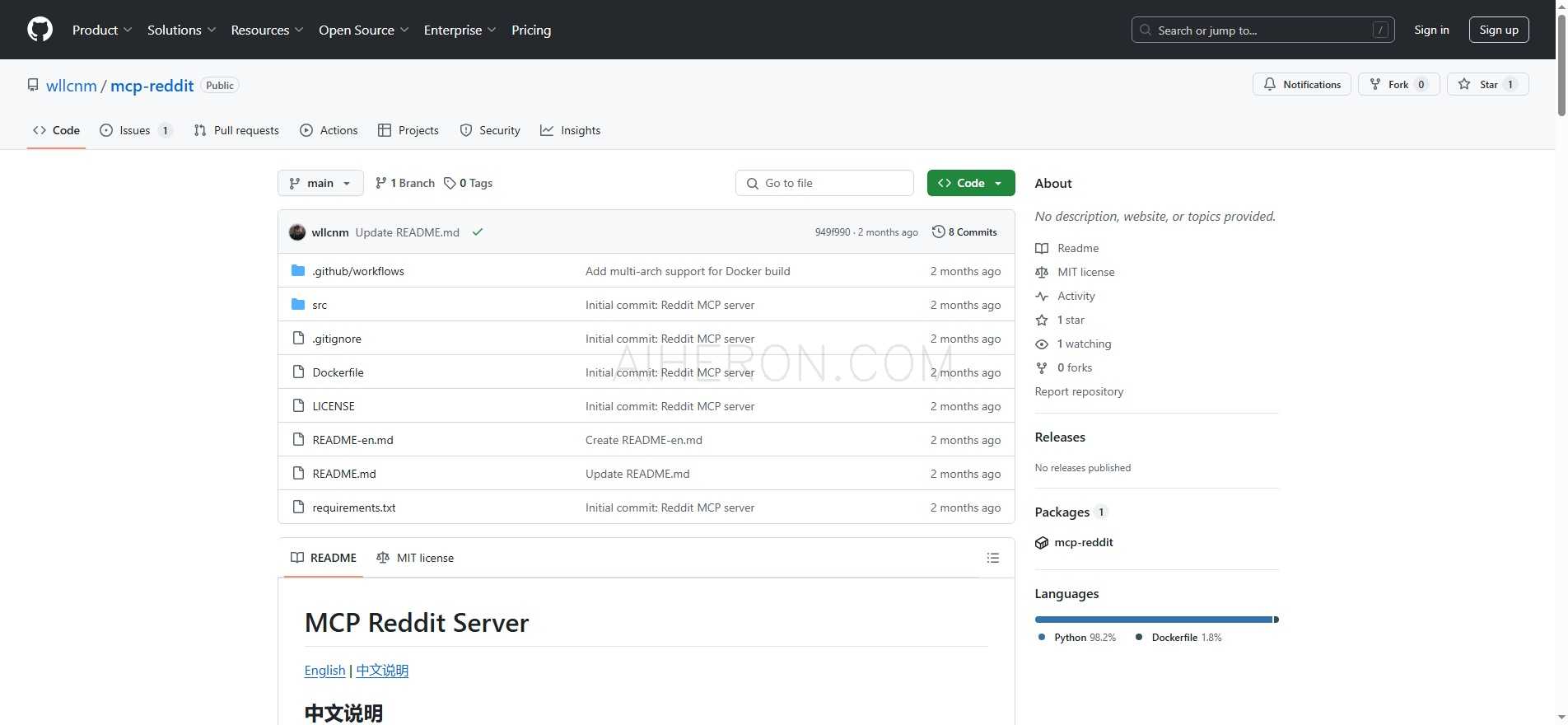Open the 'Update README.md' latest commit message

(x=408, y=232)
